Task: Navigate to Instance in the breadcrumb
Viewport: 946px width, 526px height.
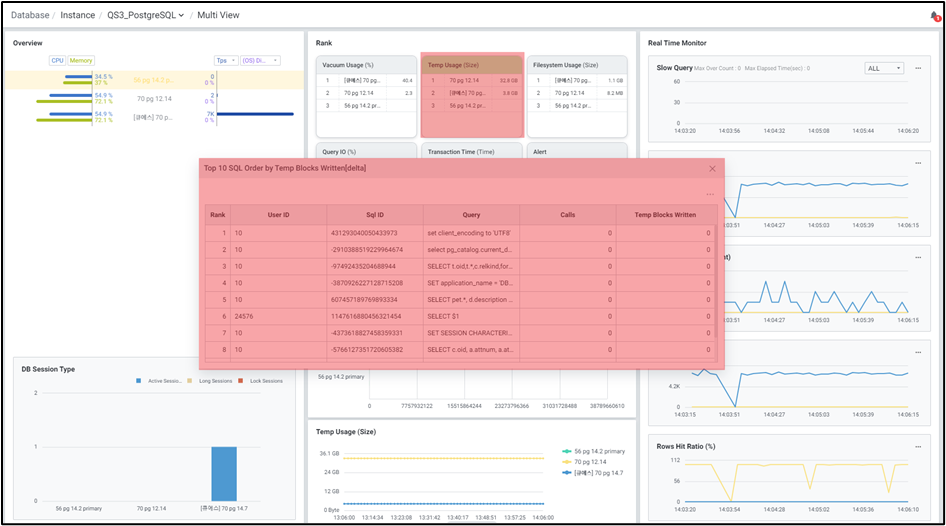Action: point(78,16)
